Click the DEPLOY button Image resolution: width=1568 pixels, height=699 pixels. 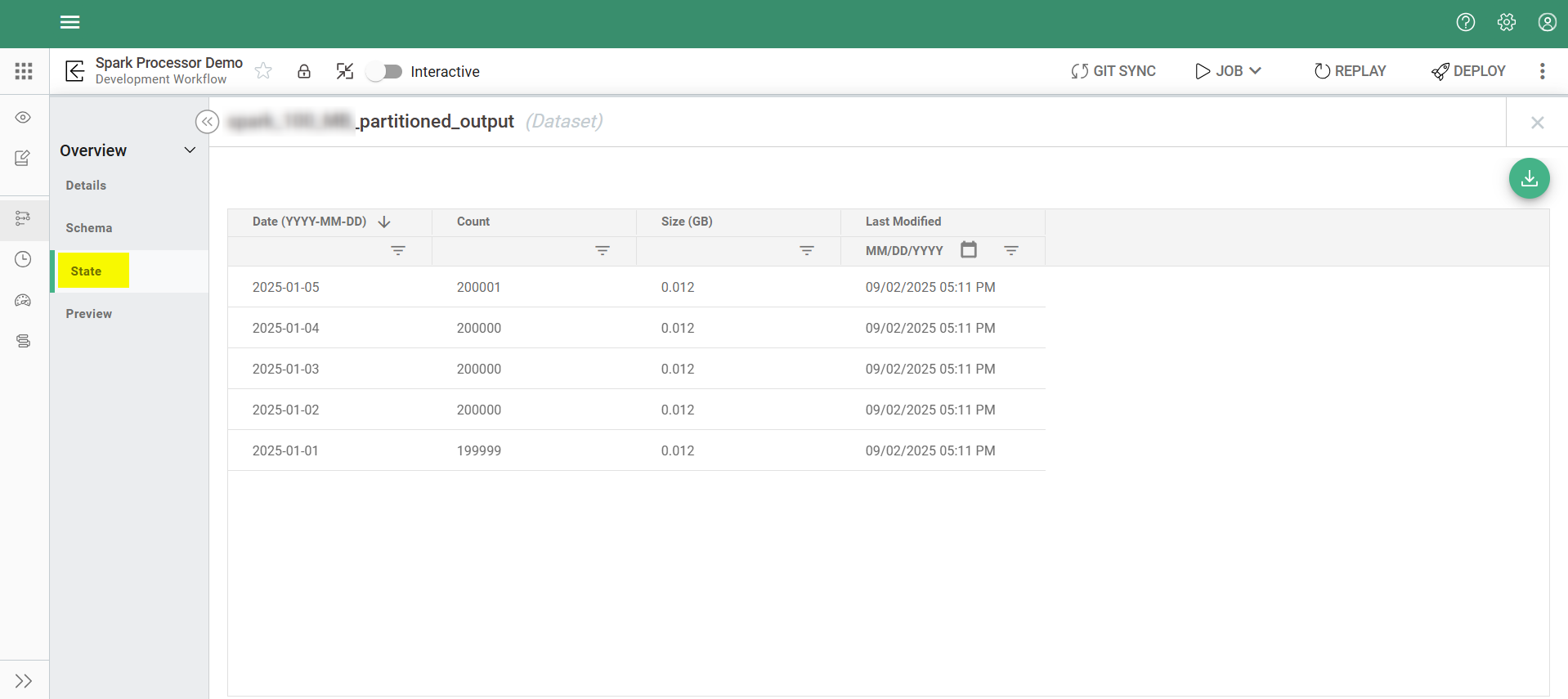tap(1468, 71)
